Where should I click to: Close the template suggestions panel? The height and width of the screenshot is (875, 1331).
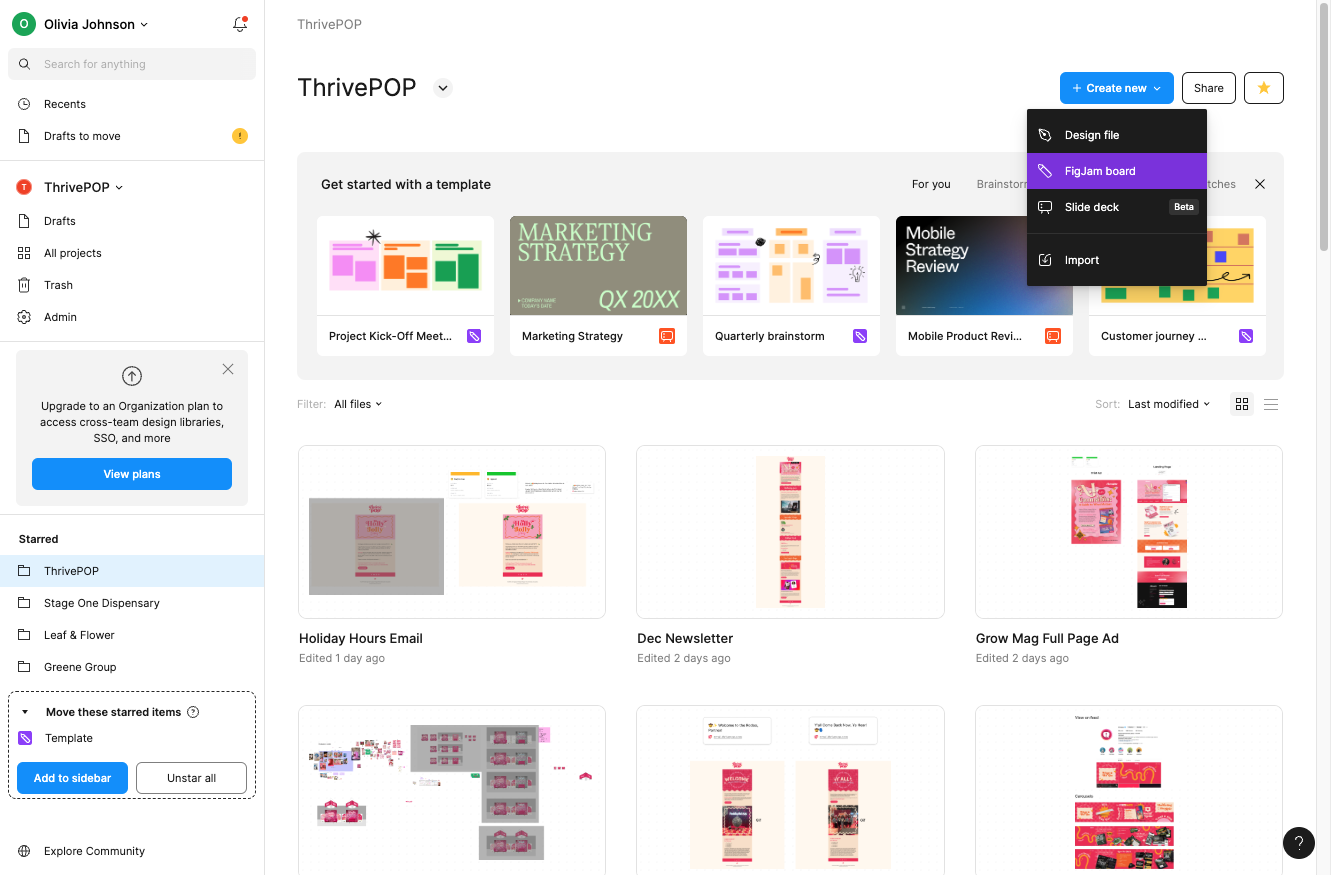[1260, 184]
